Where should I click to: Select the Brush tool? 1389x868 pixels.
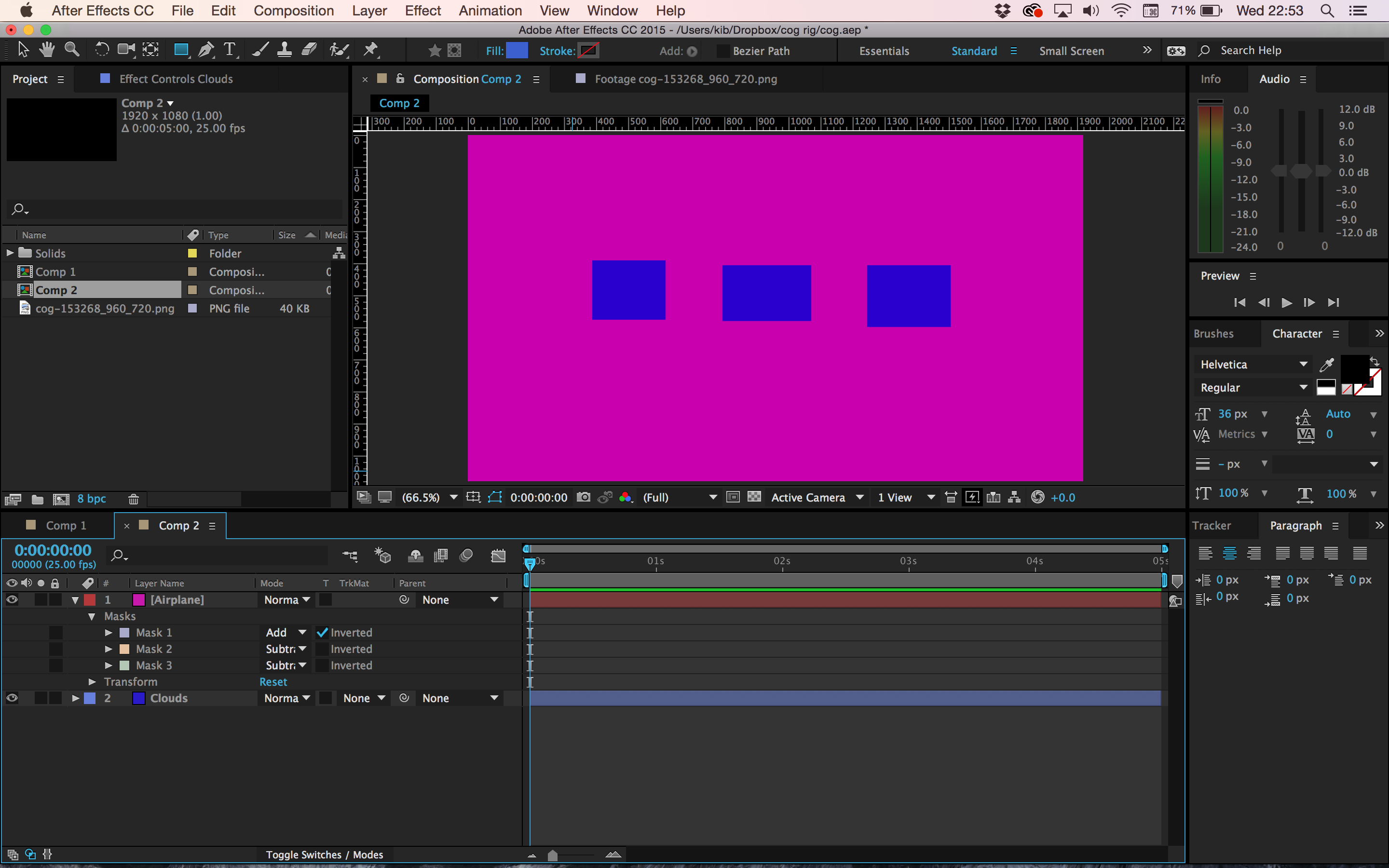(x=260, y=50)
